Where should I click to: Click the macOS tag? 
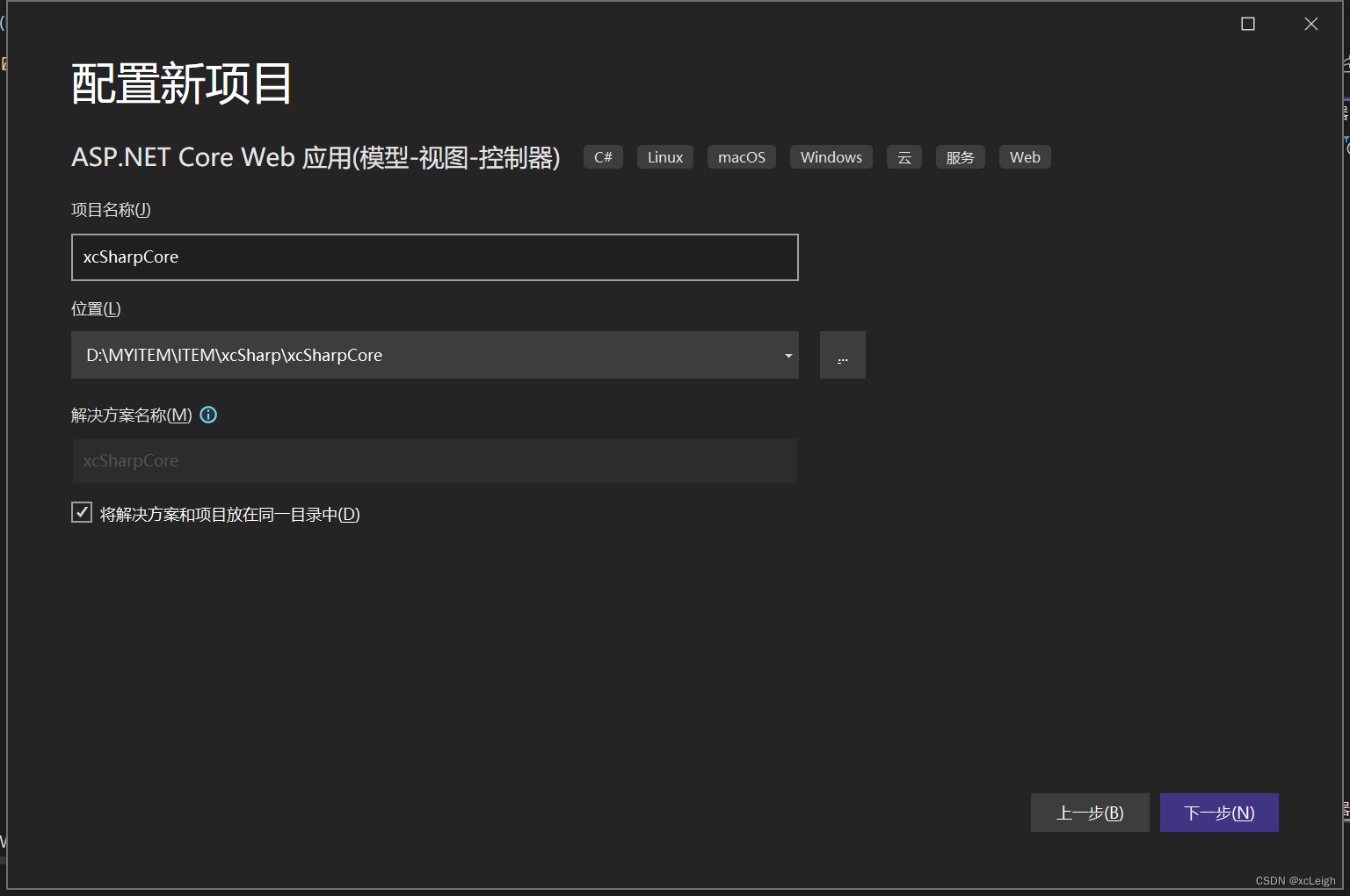[742, 157]
